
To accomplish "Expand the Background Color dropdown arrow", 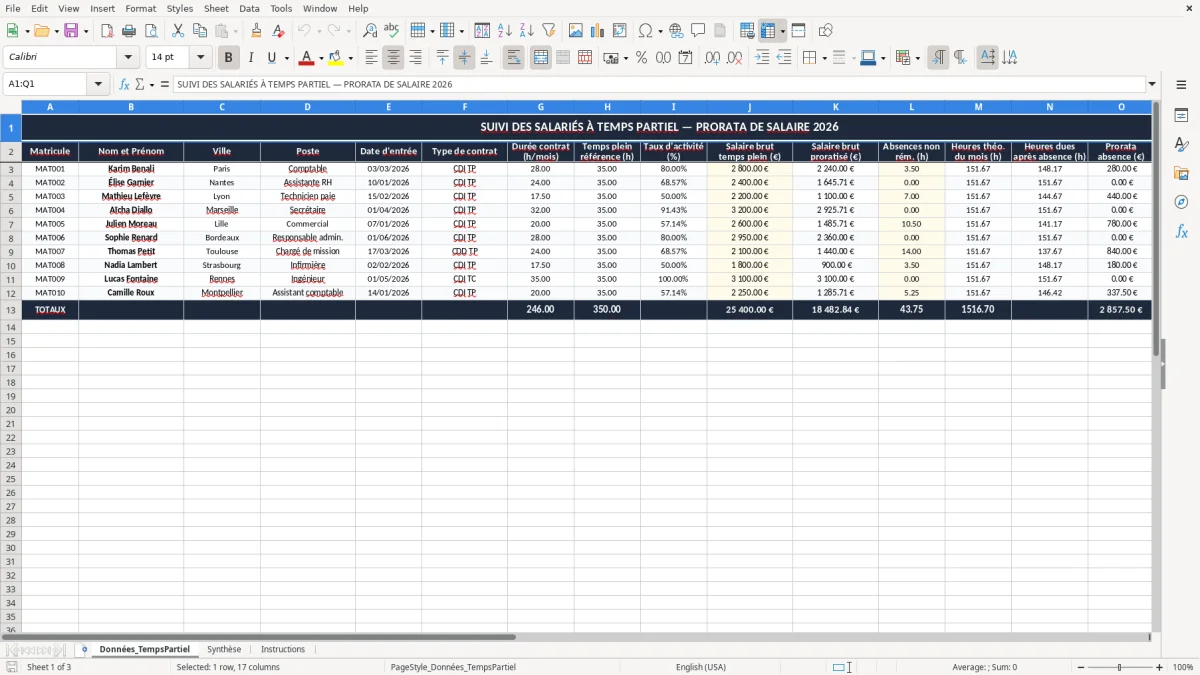I will [x=350, y=58].
